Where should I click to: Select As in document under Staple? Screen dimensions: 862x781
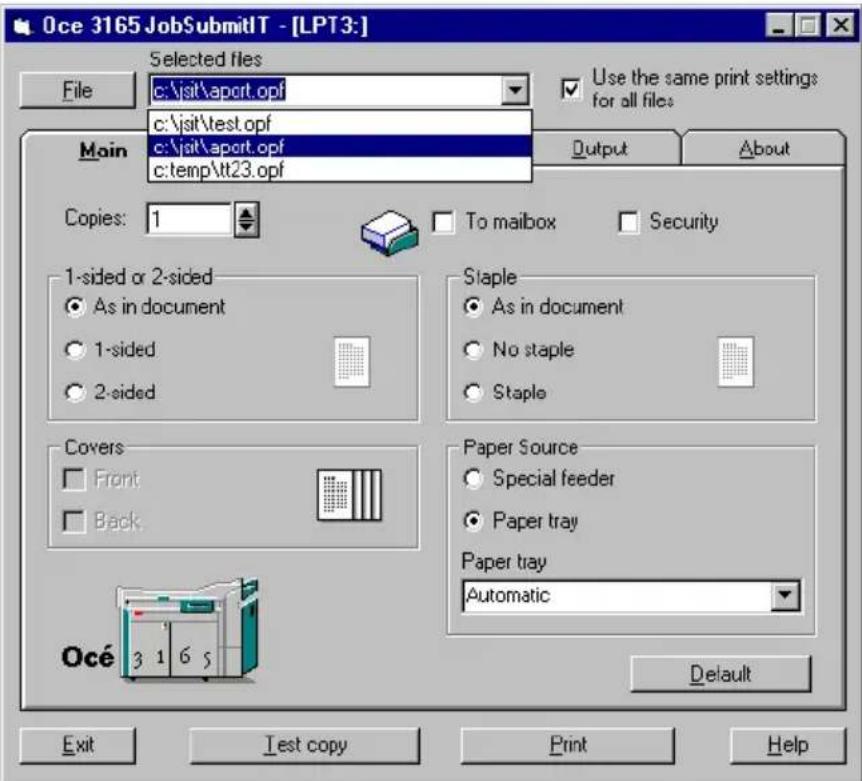click(x=473, y=306)
